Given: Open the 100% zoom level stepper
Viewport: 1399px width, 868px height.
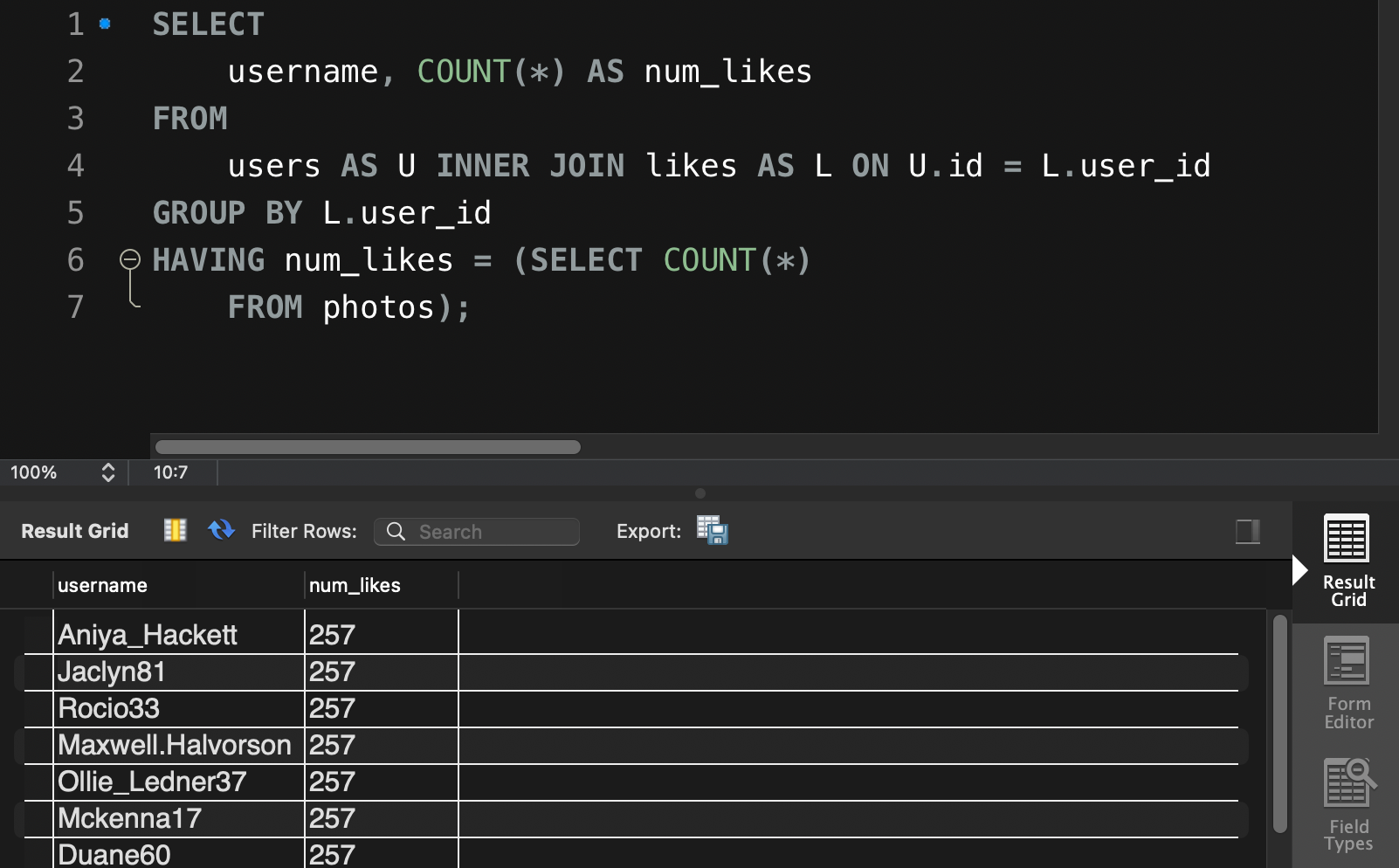Looking at the screenshot, I should point(108,472).
